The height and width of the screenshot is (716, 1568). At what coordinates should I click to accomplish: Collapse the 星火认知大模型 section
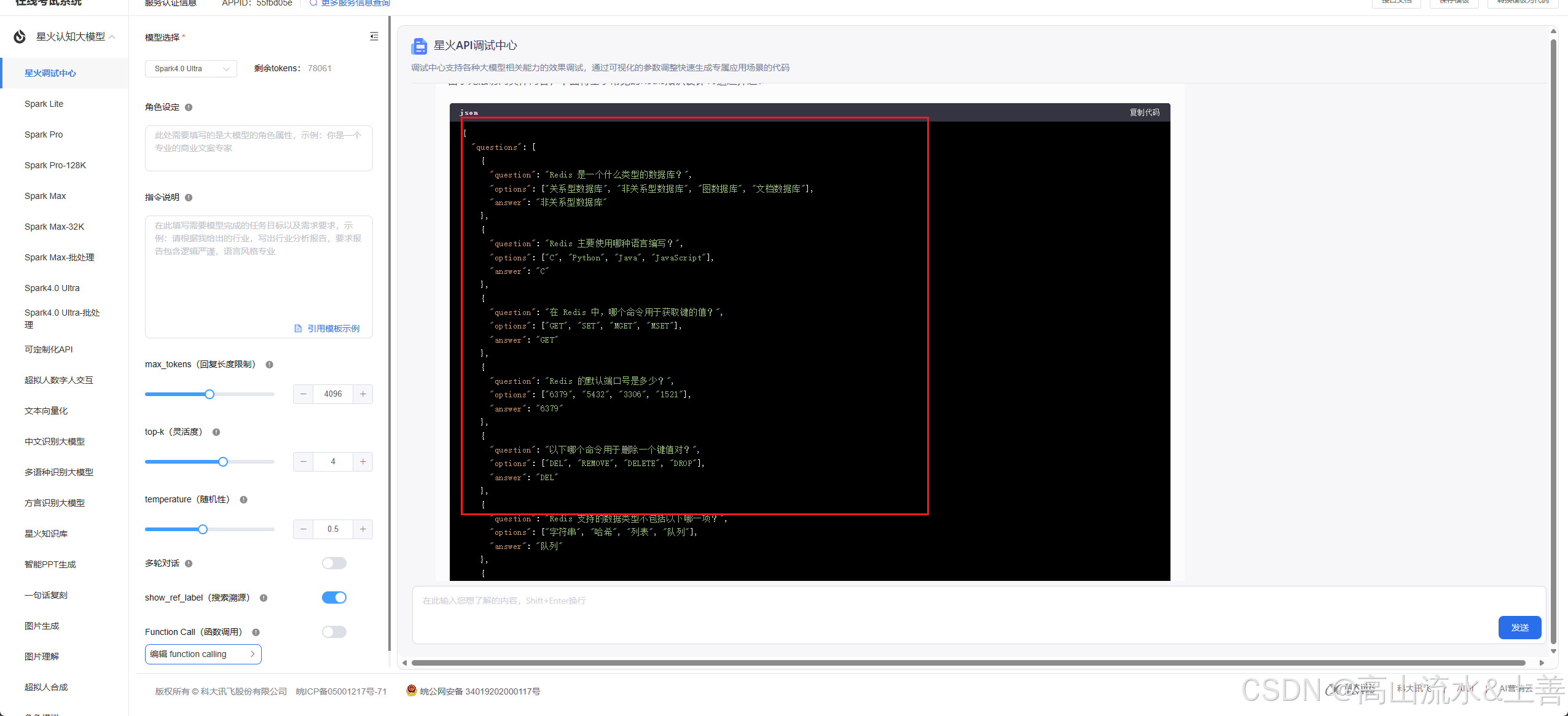click(112, 36)
